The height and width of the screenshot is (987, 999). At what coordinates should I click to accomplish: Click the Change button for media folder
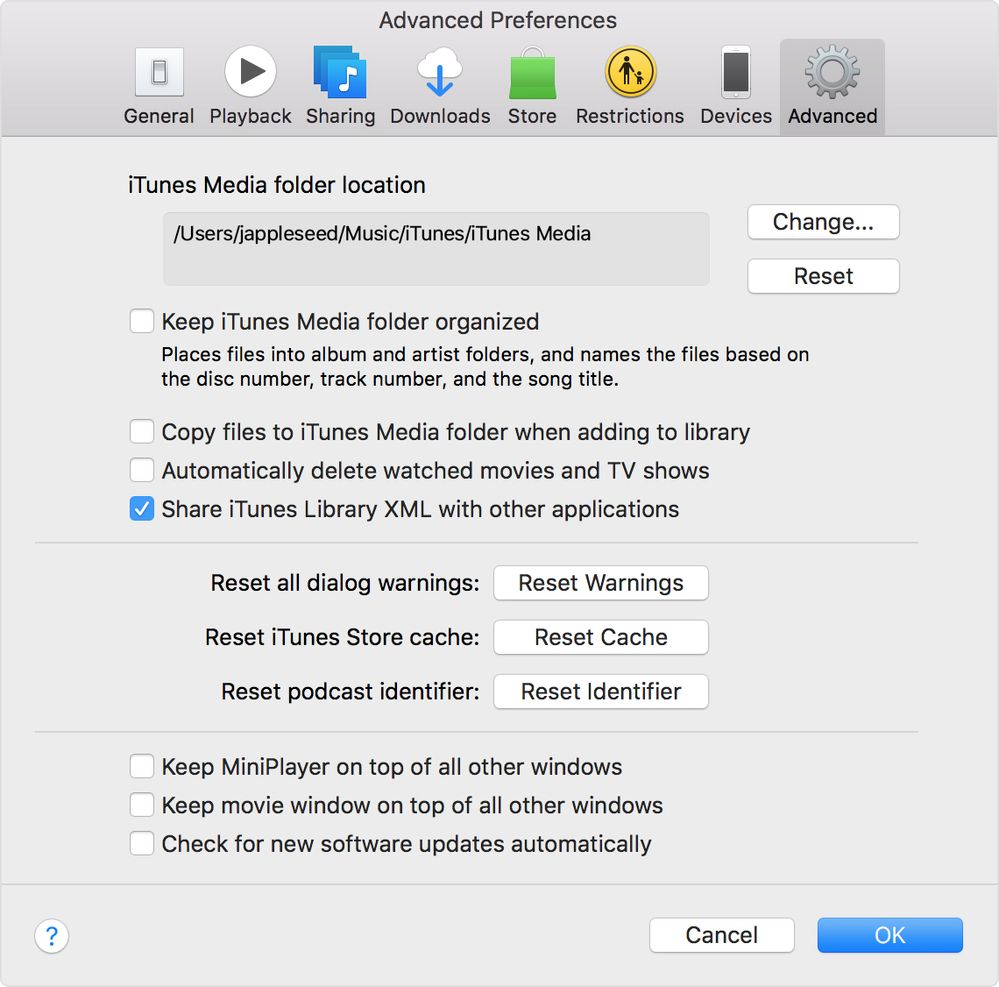(x=822, y=222)
